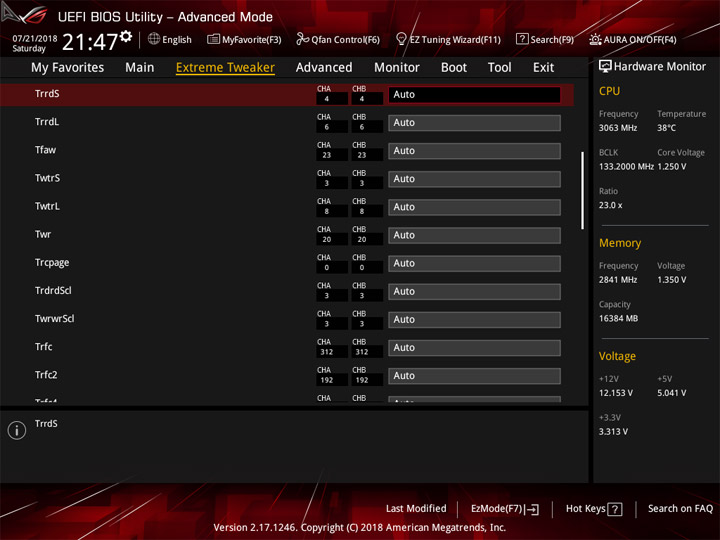
Task: Toggle AURA lighting icon
Action: pyautogui.click(x=595, y=39)
